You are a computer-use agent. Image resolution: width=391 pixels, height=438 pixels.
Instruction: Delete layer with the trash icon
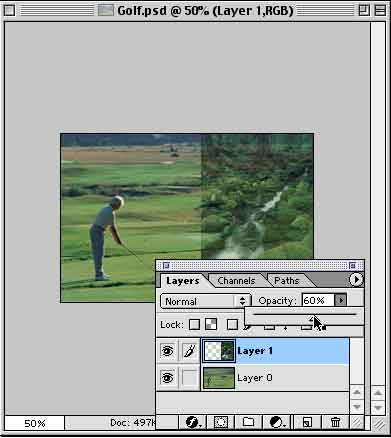(x=335, y=422)
